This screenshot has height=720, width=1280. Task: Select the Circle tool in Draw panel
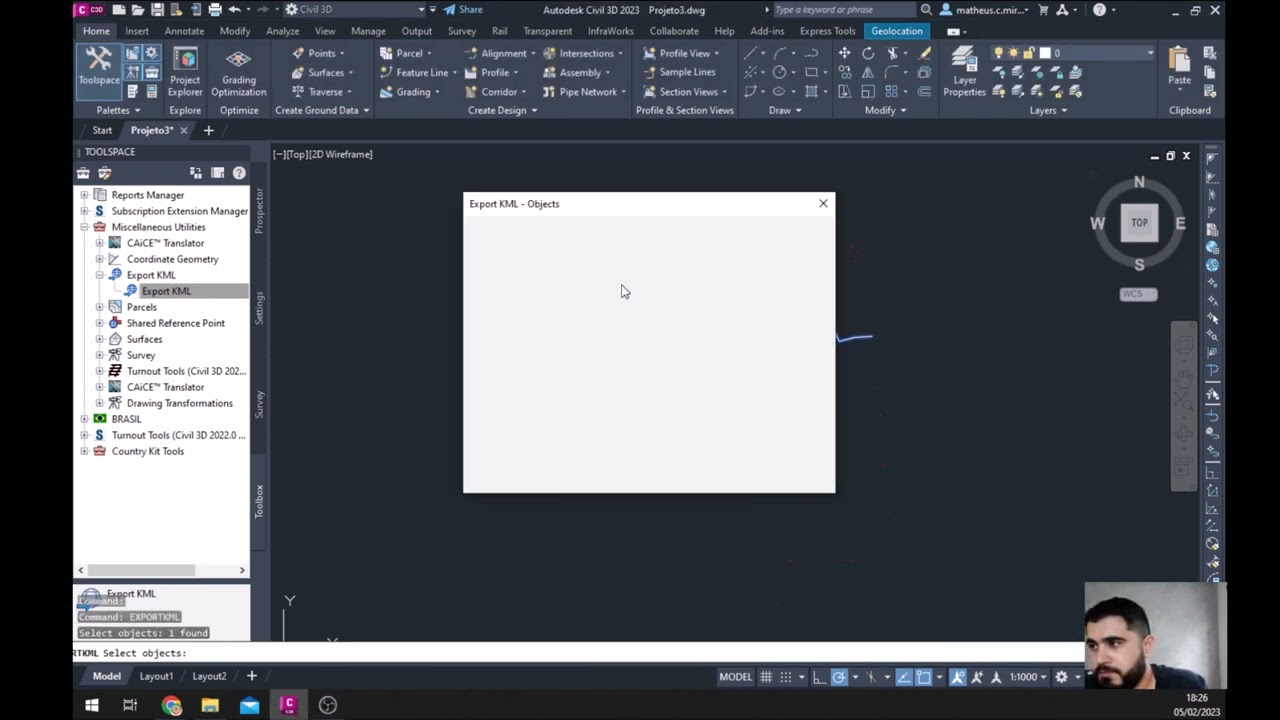click(779, 72)
